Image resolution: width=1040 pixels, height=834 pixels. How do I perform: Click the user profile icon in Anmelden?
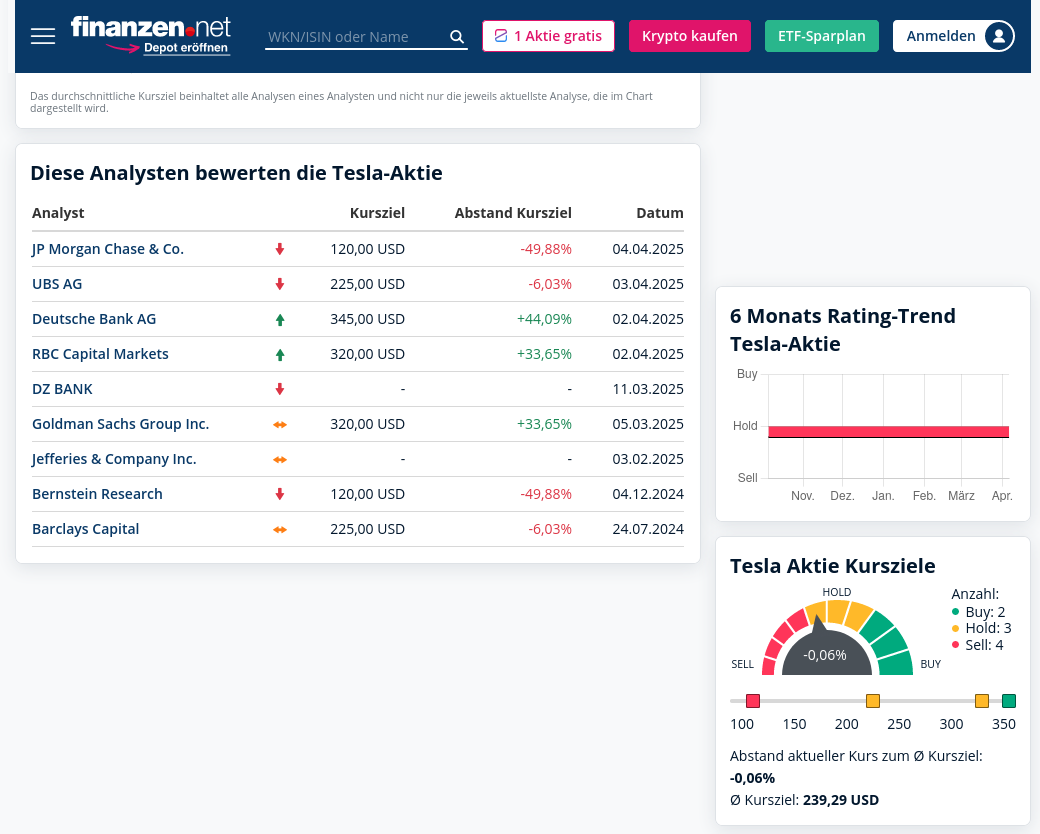tap(998, 36)
